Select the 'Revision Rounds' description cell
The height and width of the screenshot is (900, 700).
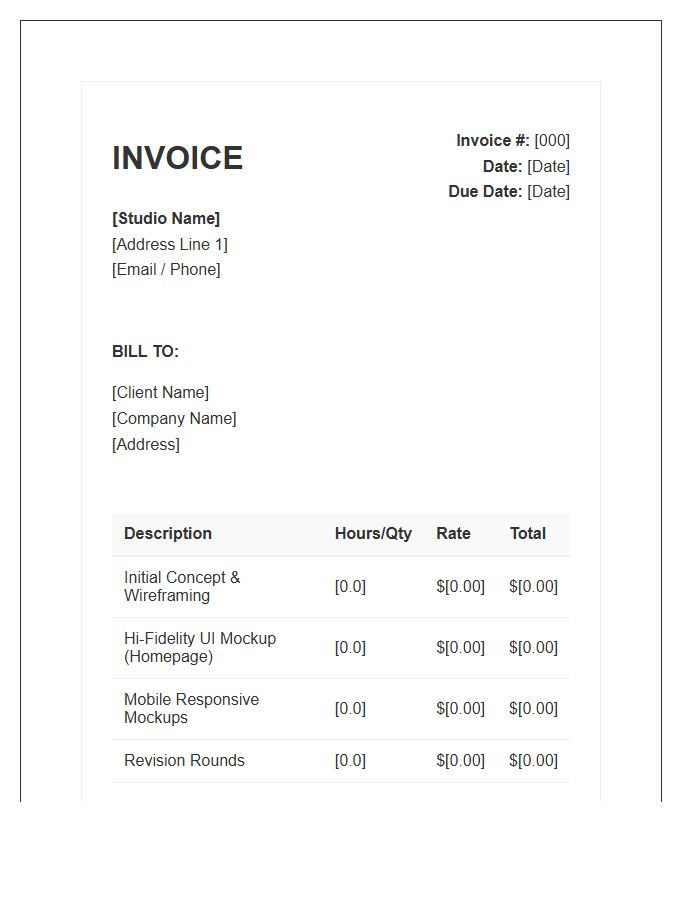pyautogui.click(x=184, y=761)
